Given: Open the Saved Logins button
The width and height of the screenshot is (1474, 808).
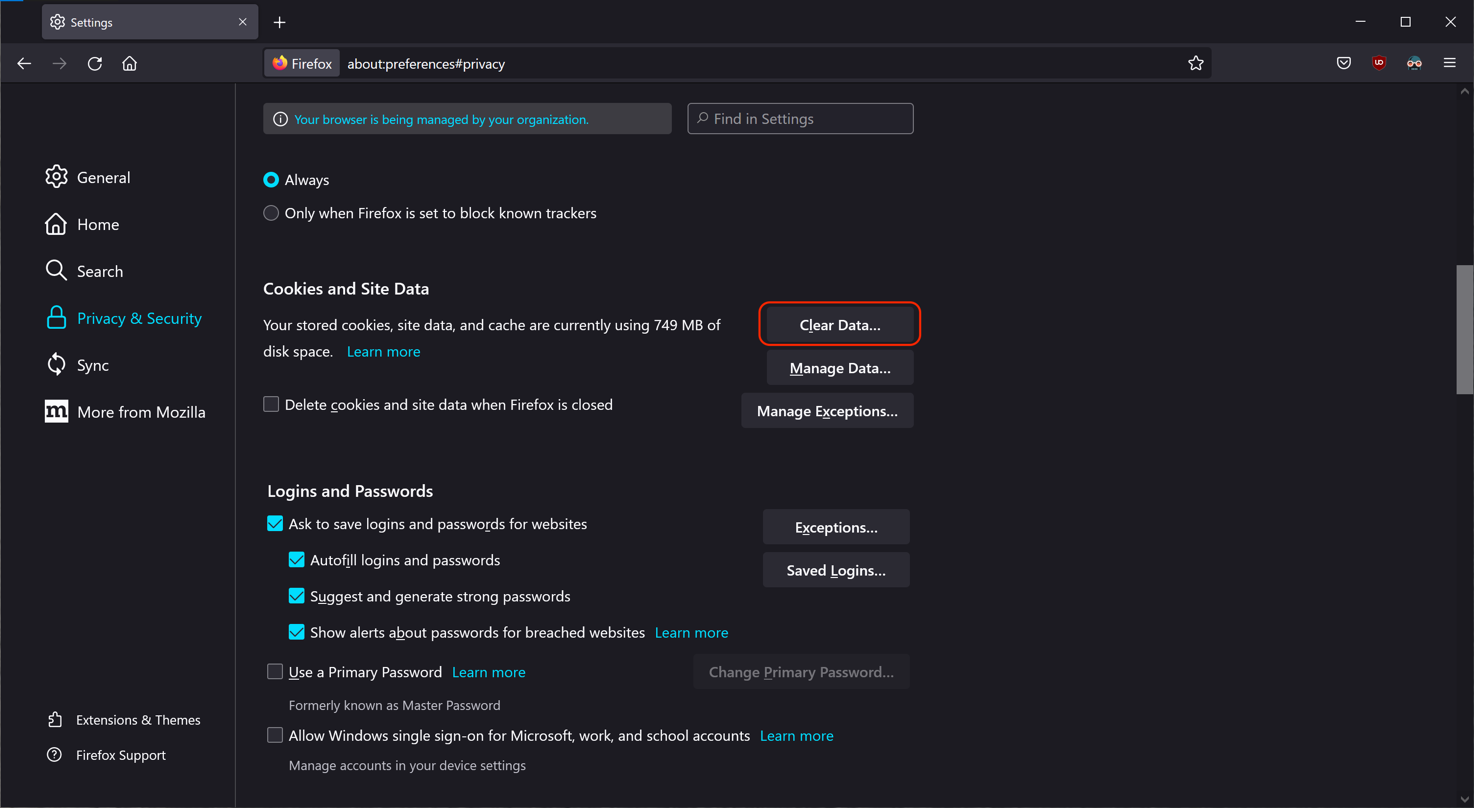Looking at the screenshot, I should point(836,570).
